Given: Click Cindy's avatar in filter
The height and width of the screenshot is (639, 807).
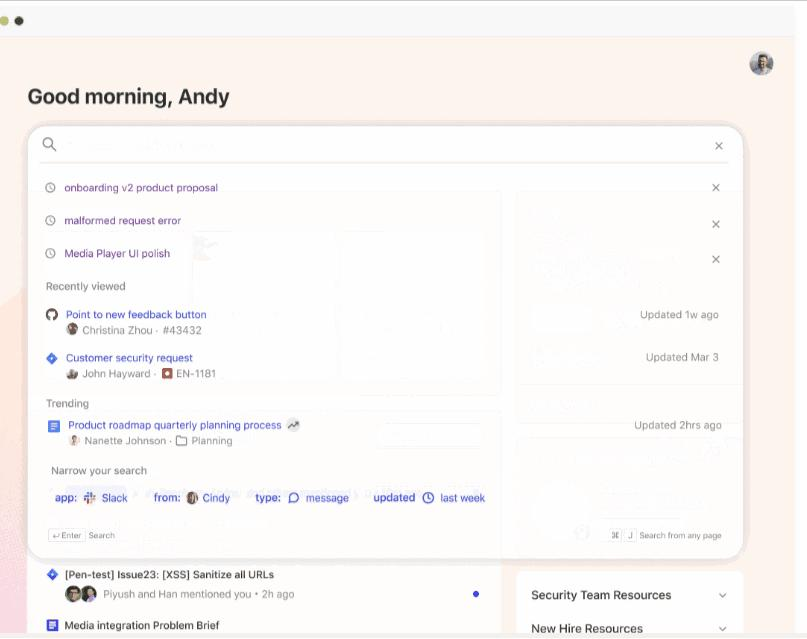Looking at the screenshot, I should 192,498.
